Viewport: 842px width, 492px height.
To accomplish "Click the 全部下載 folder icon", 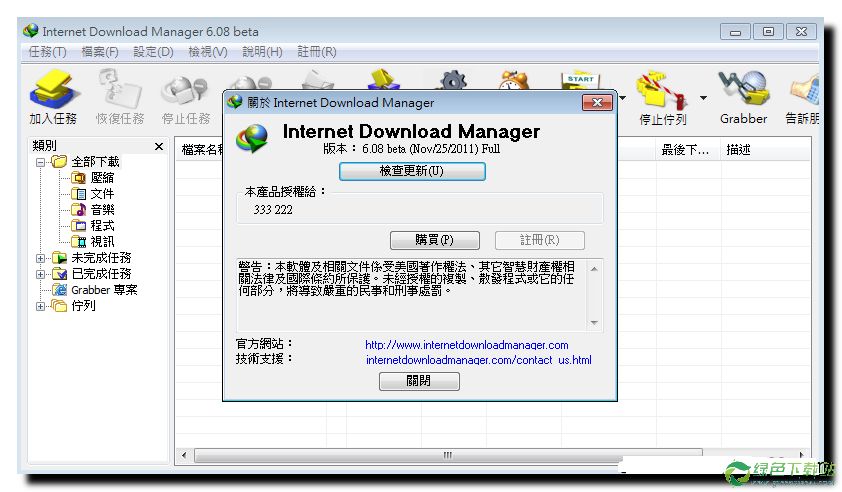I will pyautogui.click(x=59, y=162).
